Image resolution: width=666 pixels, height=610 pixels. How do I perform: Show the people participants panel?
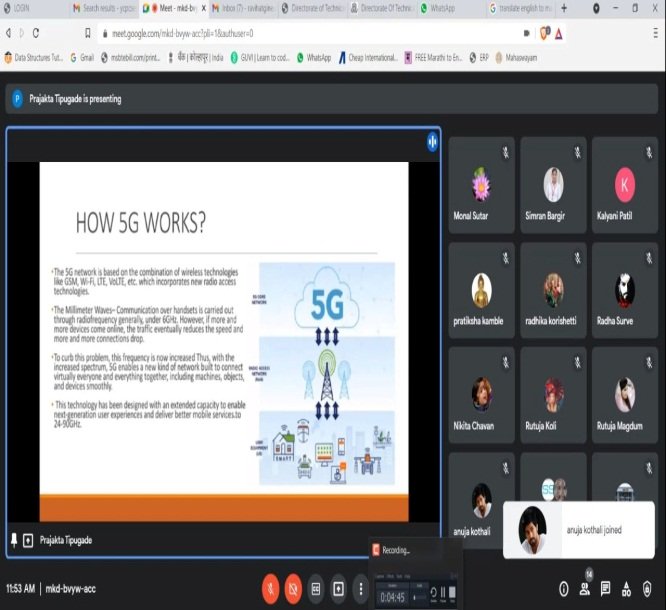pyautogui.click(x=584, y=588)
